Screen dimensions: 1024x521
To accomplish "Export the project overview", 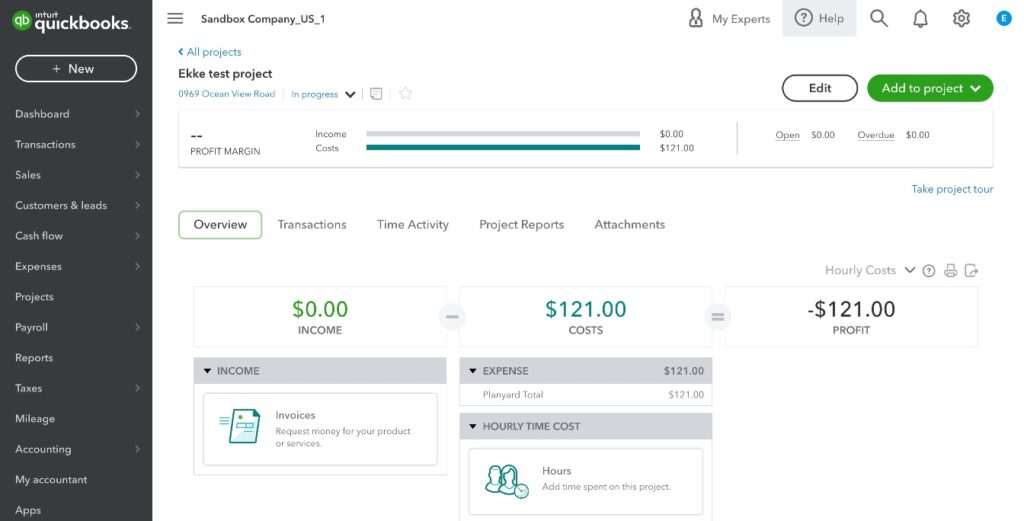I will coord(971,270).
